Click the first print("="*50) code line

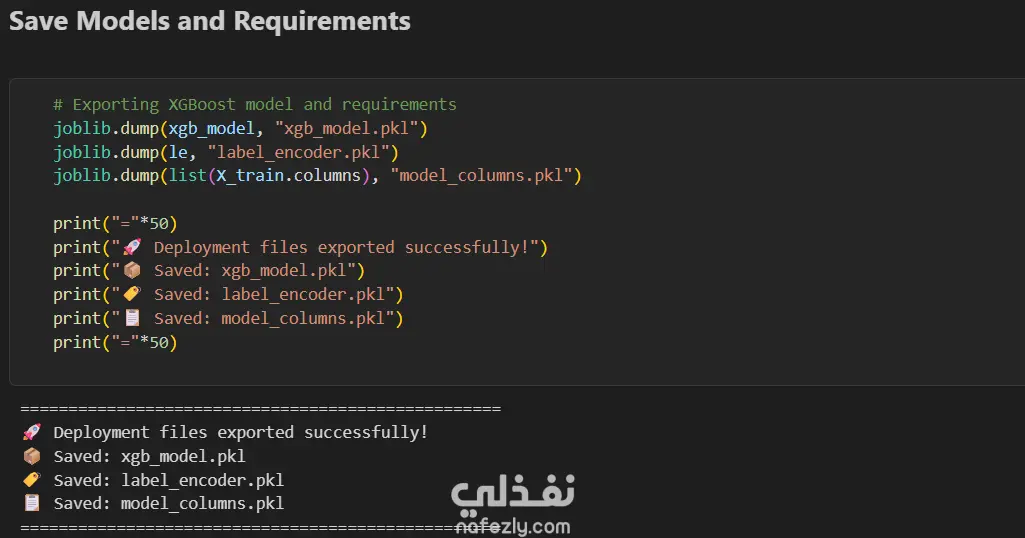click(x=115, y=224)
